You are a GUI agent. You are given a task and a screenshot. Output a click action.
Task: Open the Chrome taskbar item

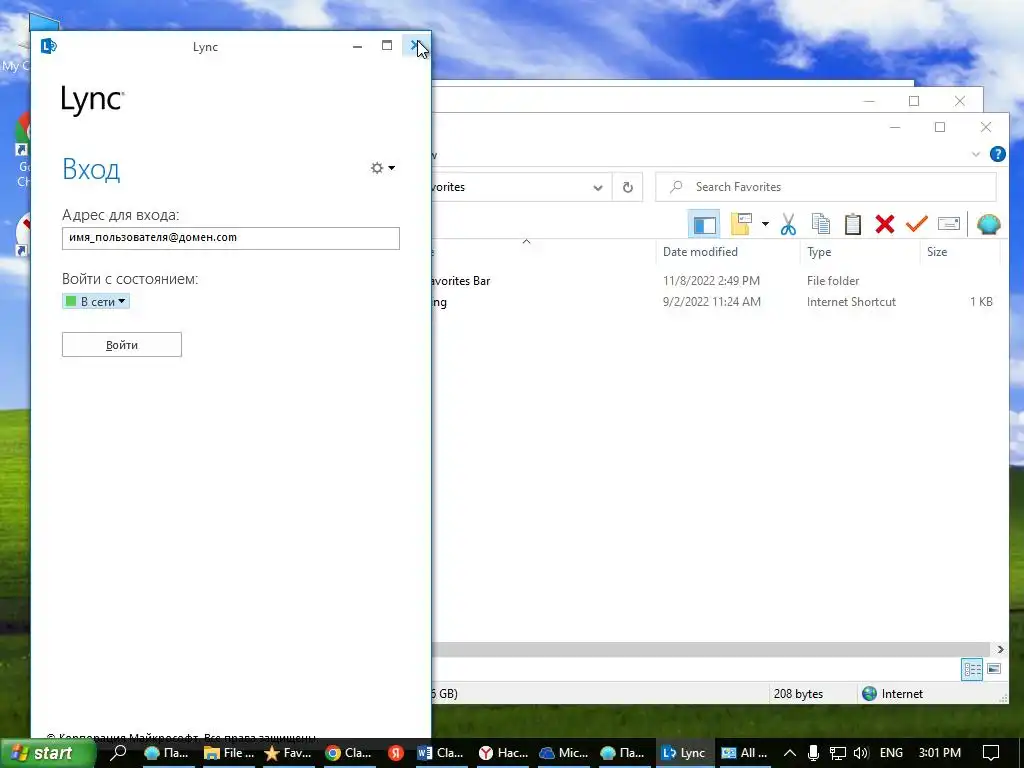[x=348, y=753]
